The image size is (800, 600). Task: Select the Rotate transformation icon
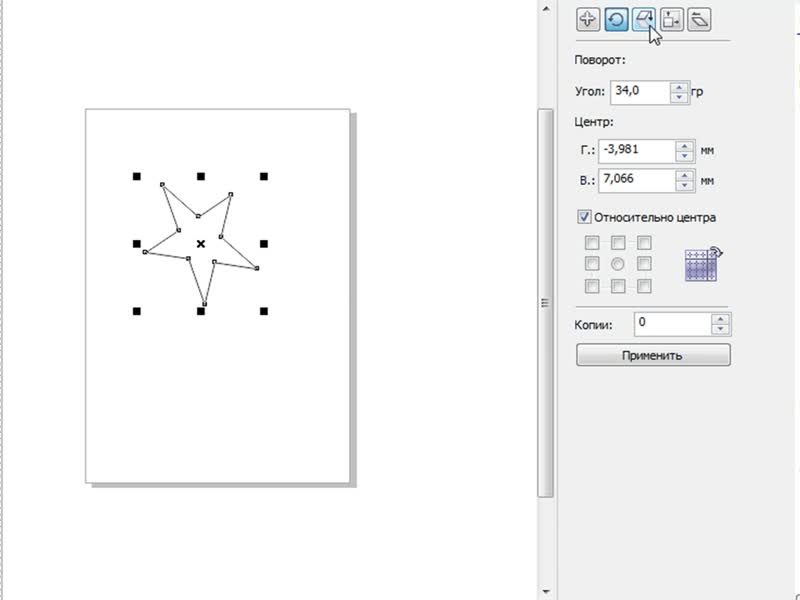pos(616,20)
